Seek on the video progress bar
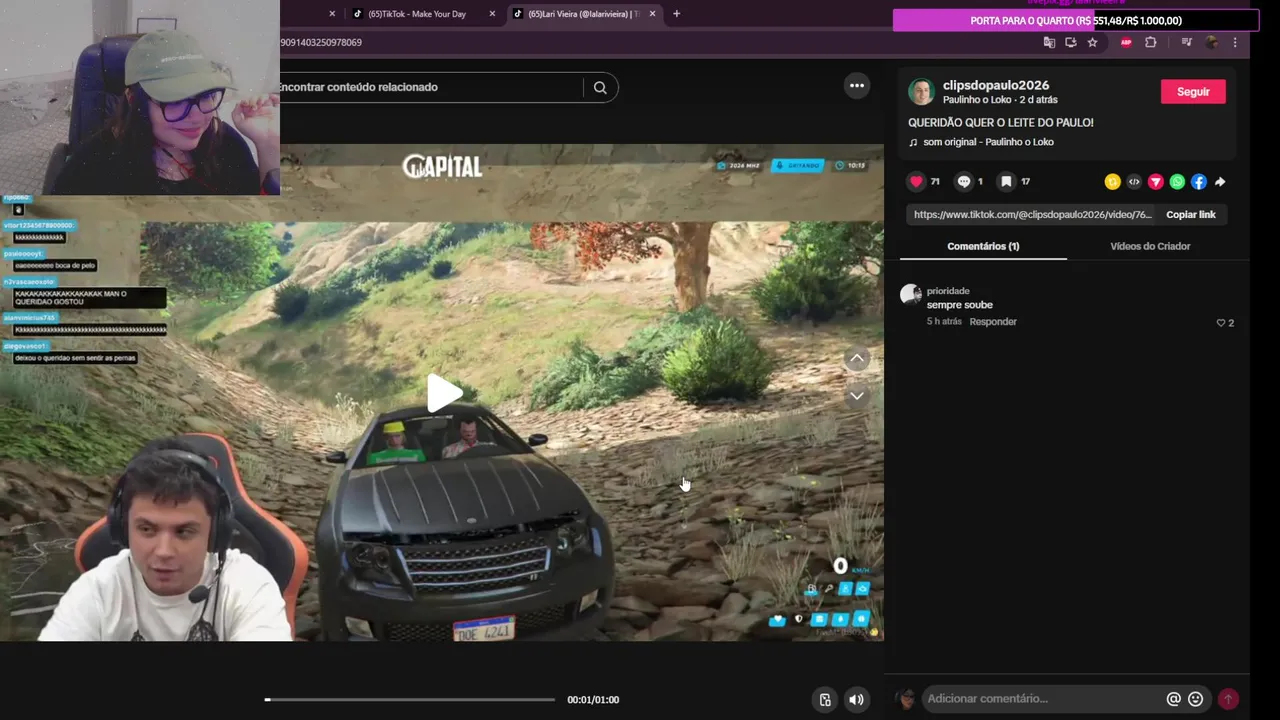1280x720 pixels. 409,700
